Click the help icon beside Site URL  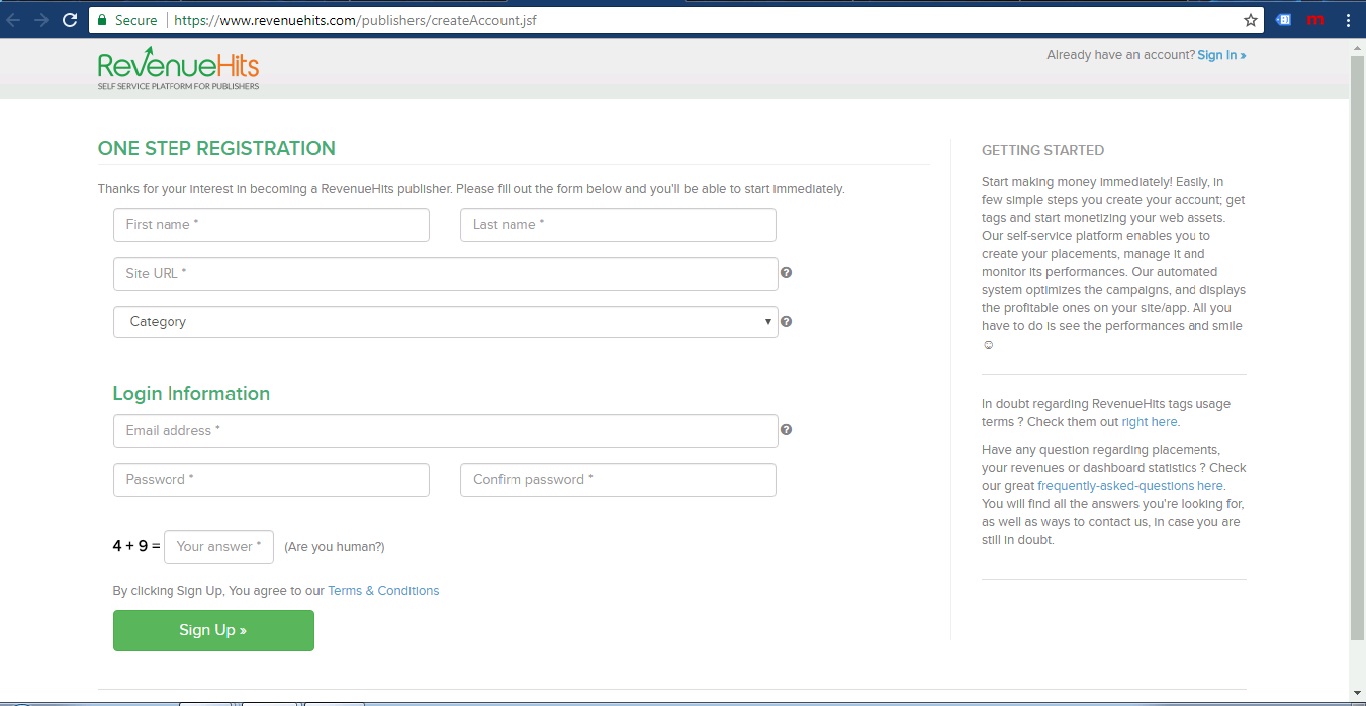point(786,272)
